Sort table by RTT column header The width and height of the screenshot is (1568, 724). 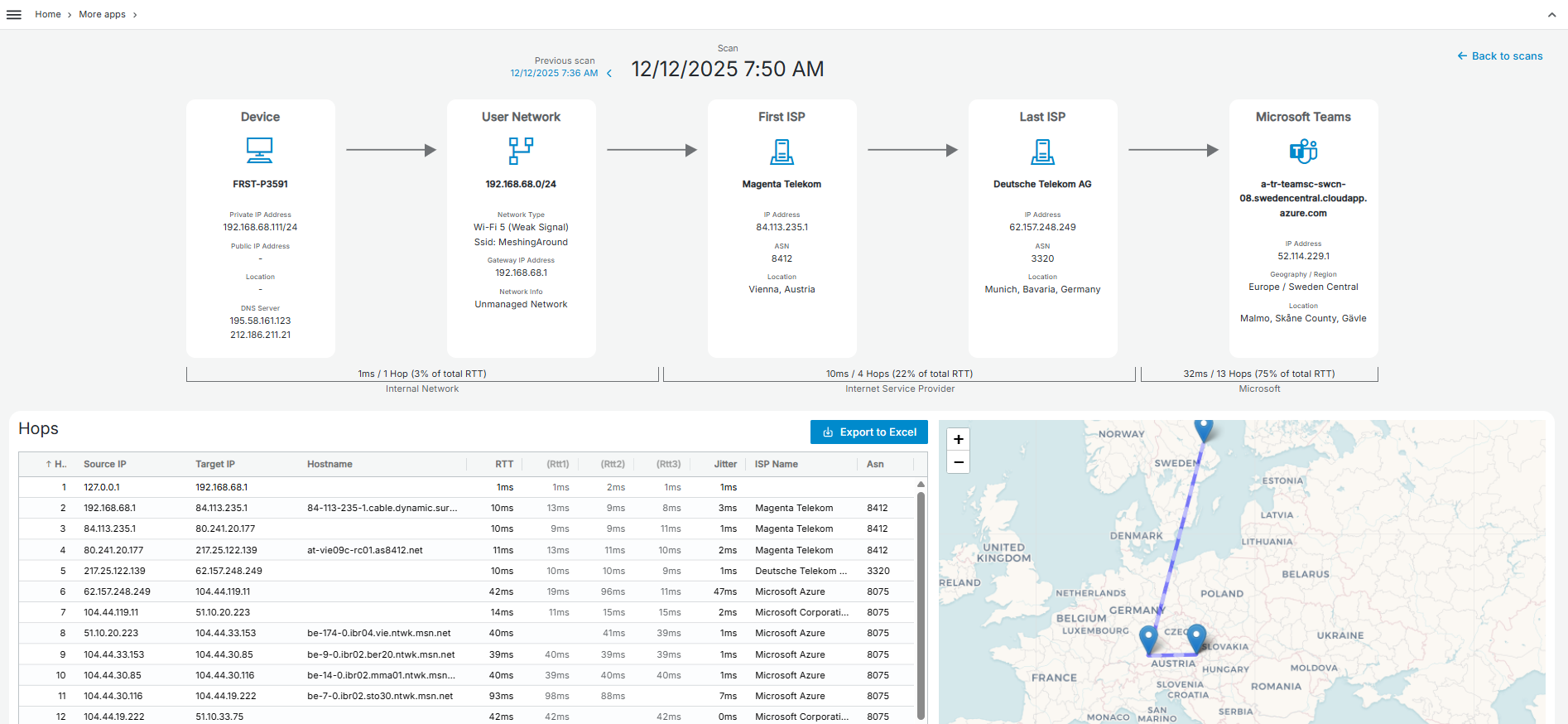[504, 465]
